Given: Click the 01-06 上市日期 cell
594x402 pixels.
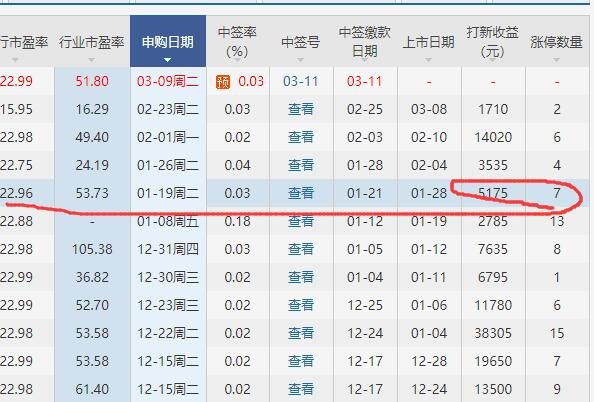Looking at the screenshot, I should (429, 305).
